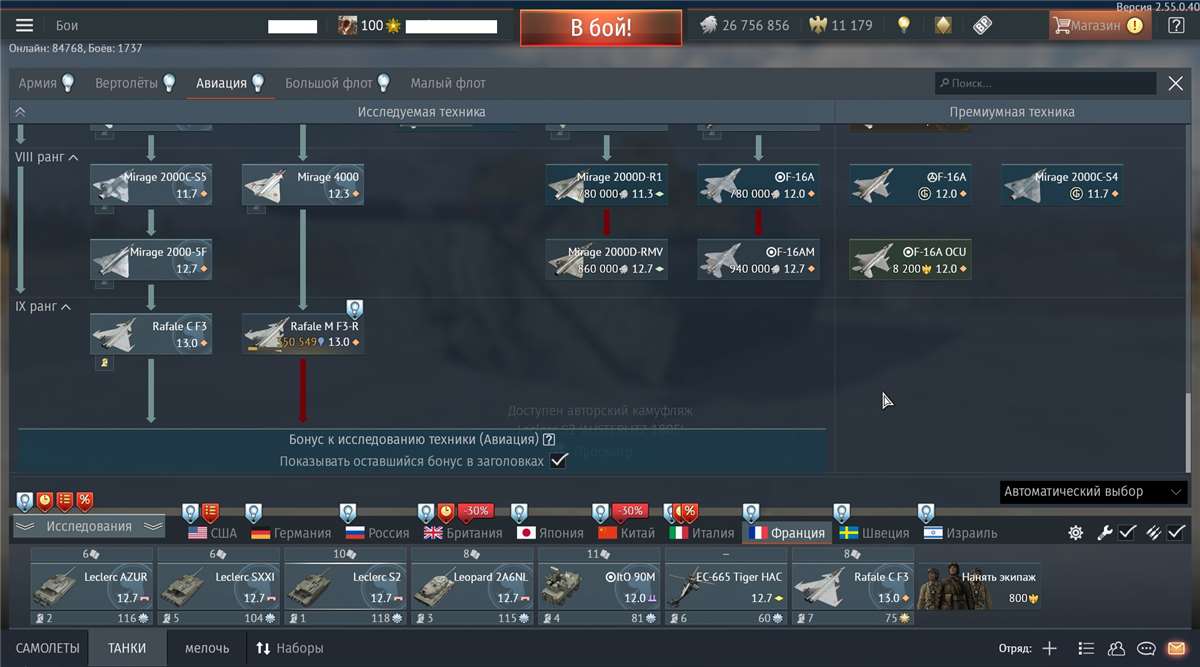Switch to the Малый флот tab
This screenshot has height=667, width=1200.
(x=448, y=83)
